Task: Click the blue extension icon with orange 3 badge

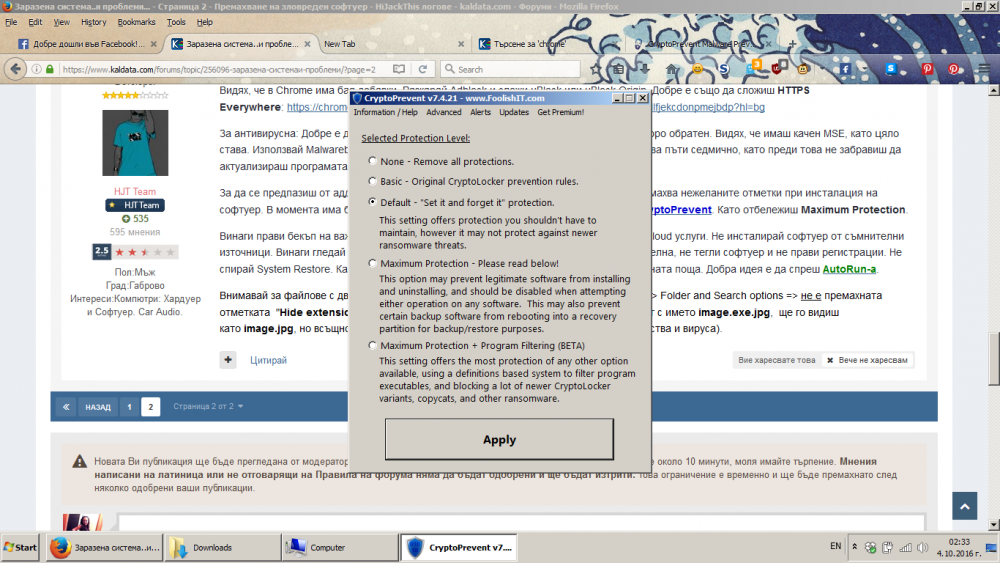Action: pos(753,67)
